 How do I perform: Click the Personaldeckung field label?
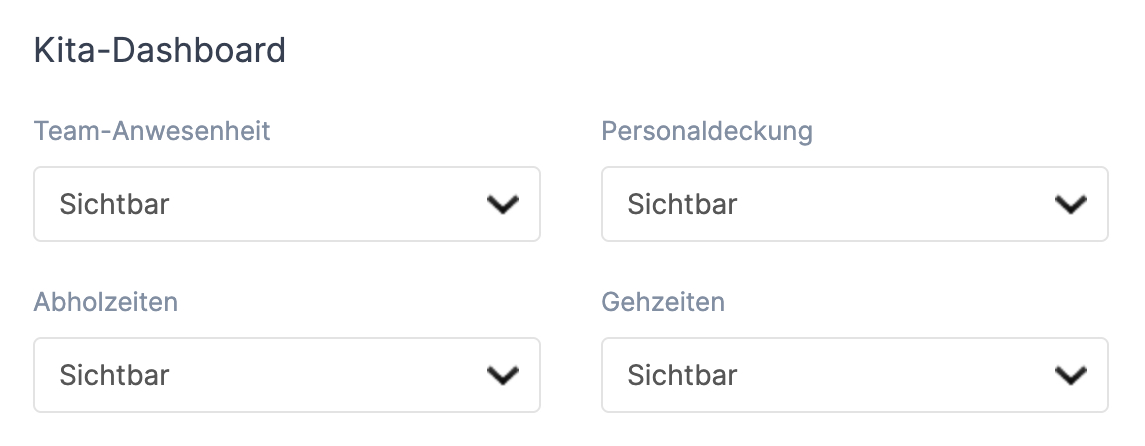pos(707,131)
